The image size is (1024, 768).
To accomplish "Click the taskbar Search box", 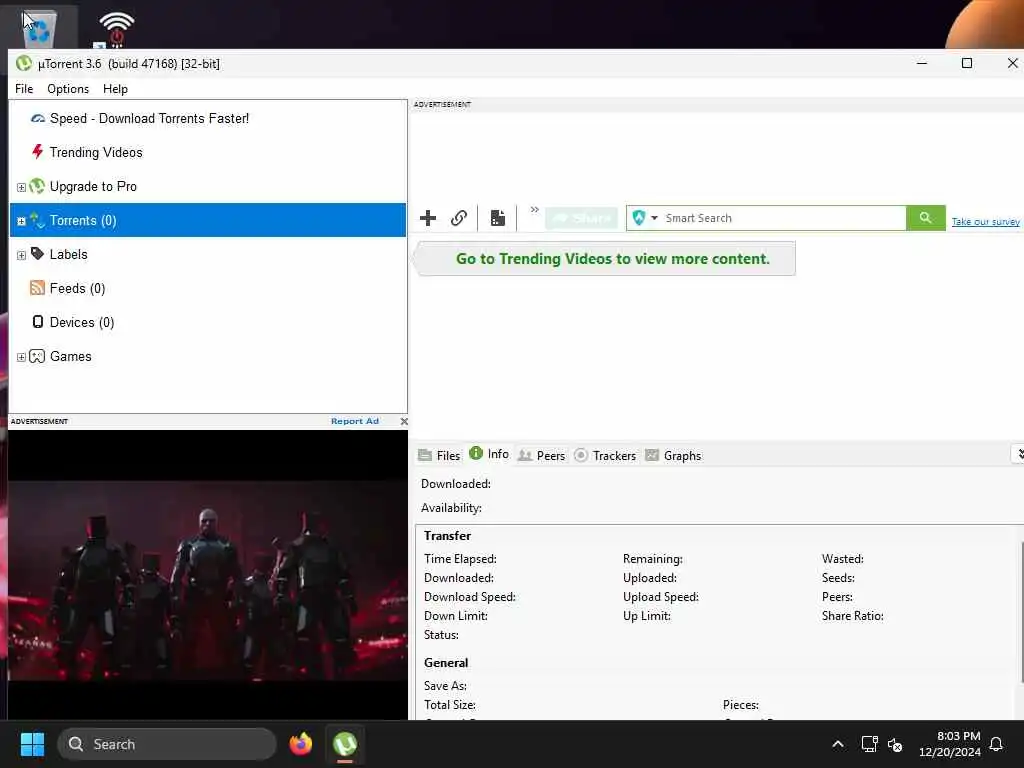I will (x=167, y=744).
